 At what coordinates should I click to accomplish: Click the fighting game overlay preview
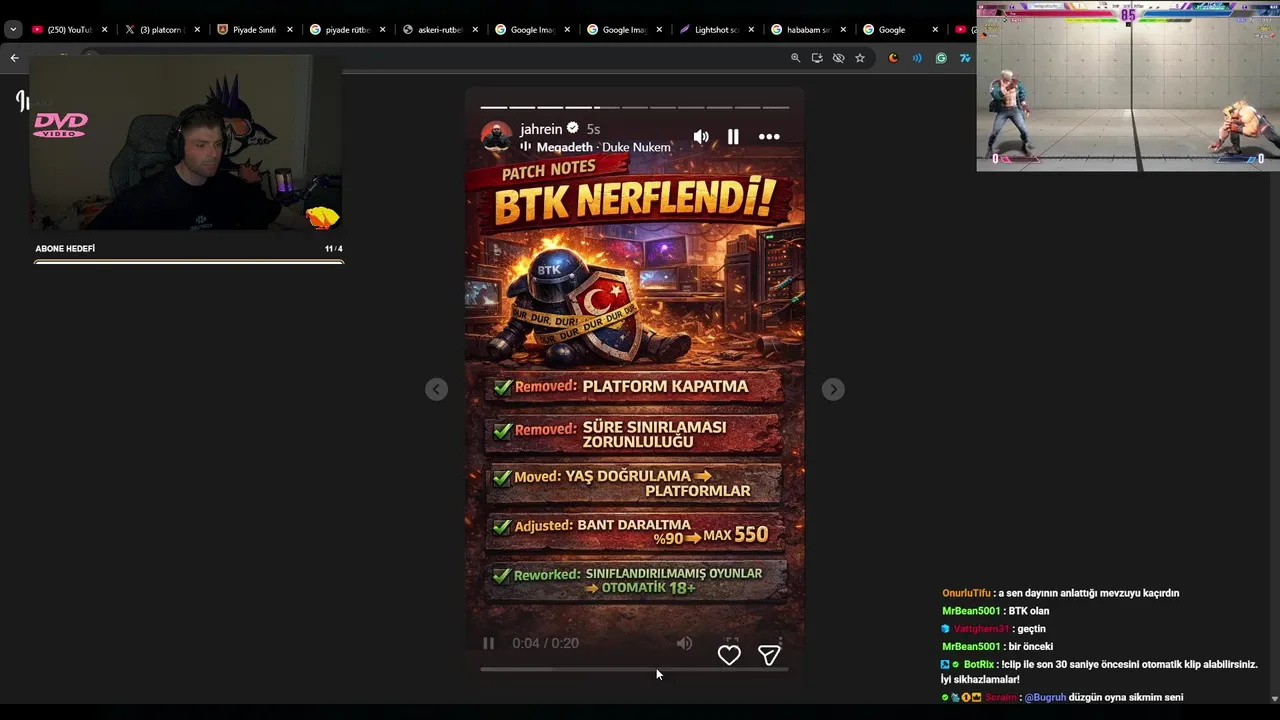pos(1128,86)
